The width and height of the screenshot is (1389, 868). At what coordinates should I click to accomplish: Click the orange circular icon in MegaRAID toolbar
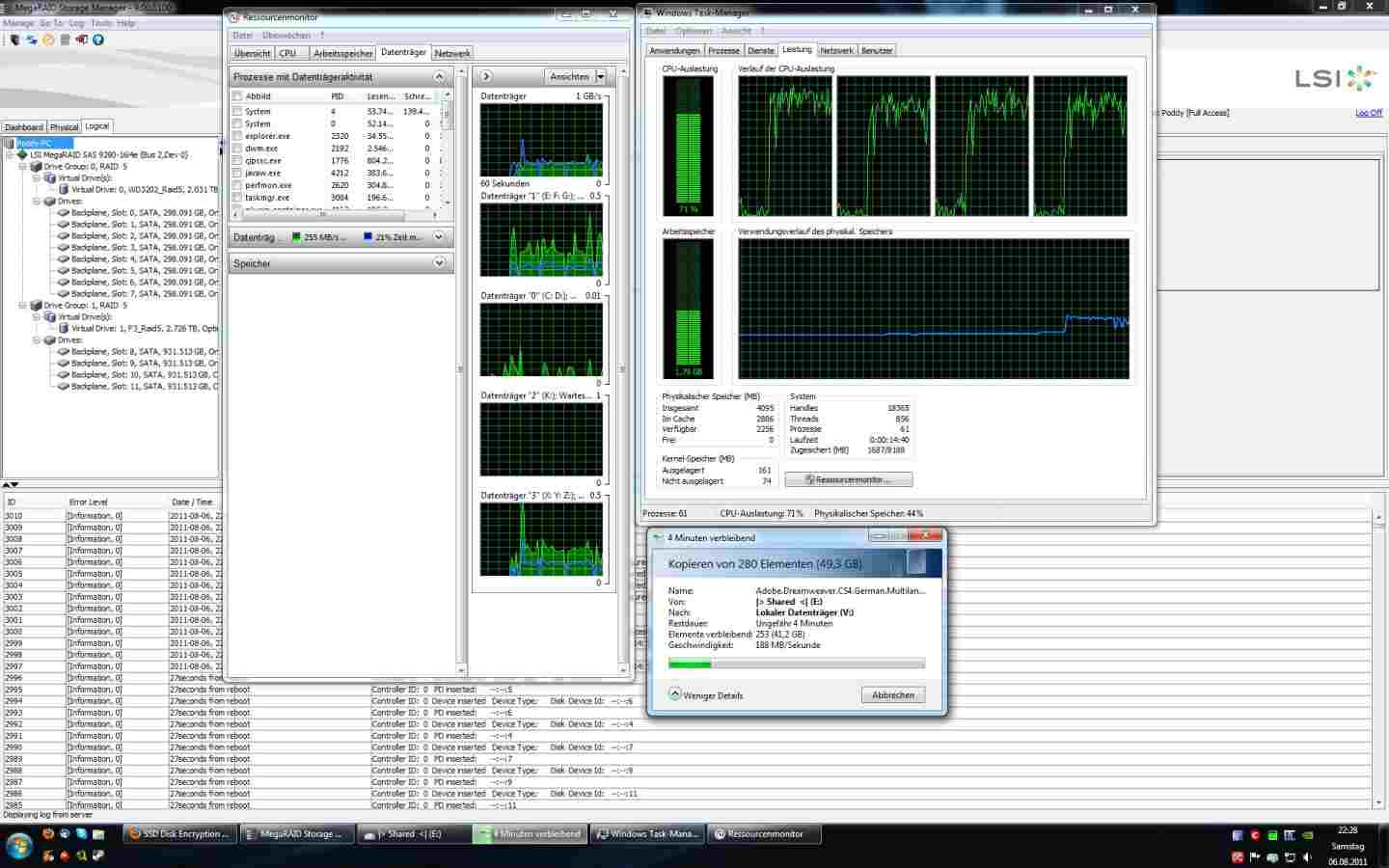(47, 40)
